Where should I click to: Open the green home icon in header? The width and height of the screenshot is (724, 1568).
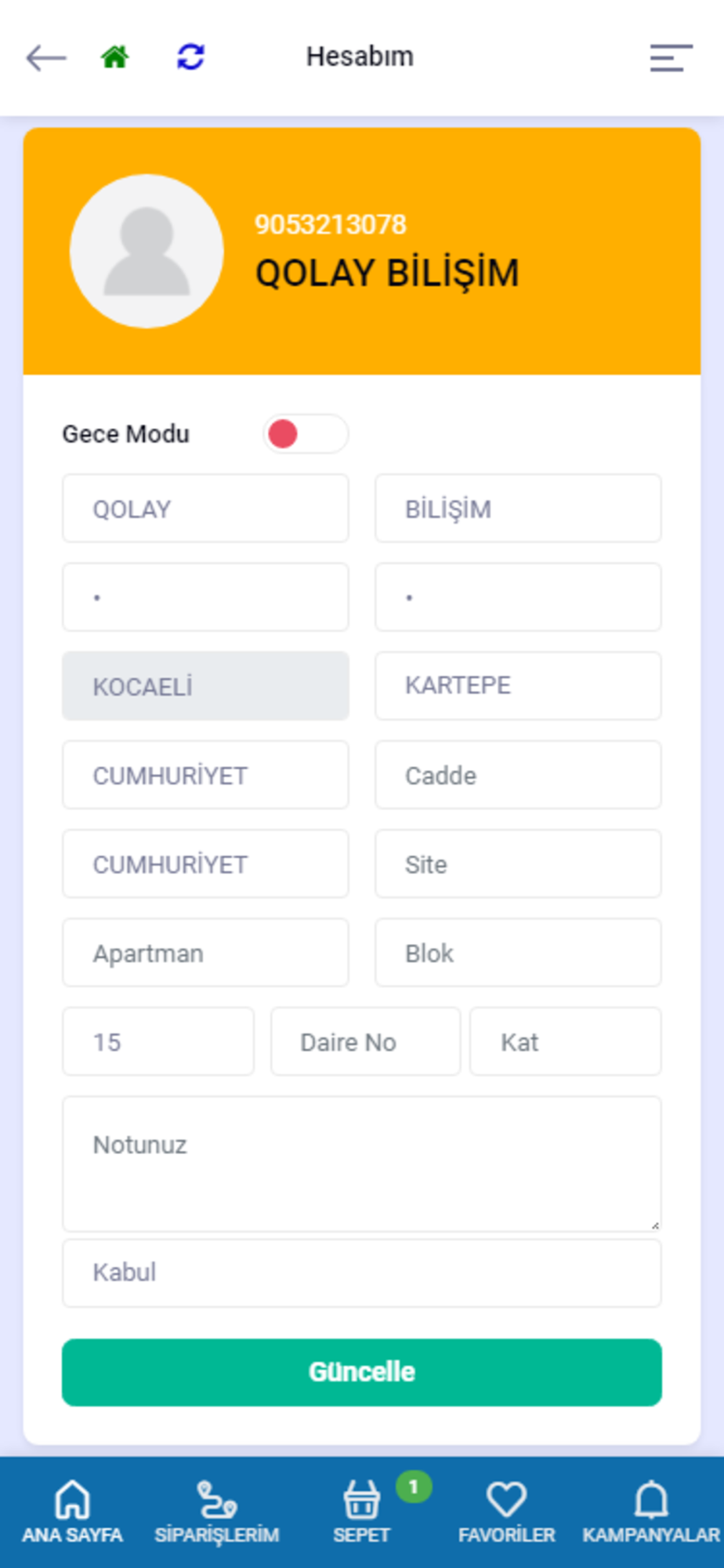coord(115,57)
